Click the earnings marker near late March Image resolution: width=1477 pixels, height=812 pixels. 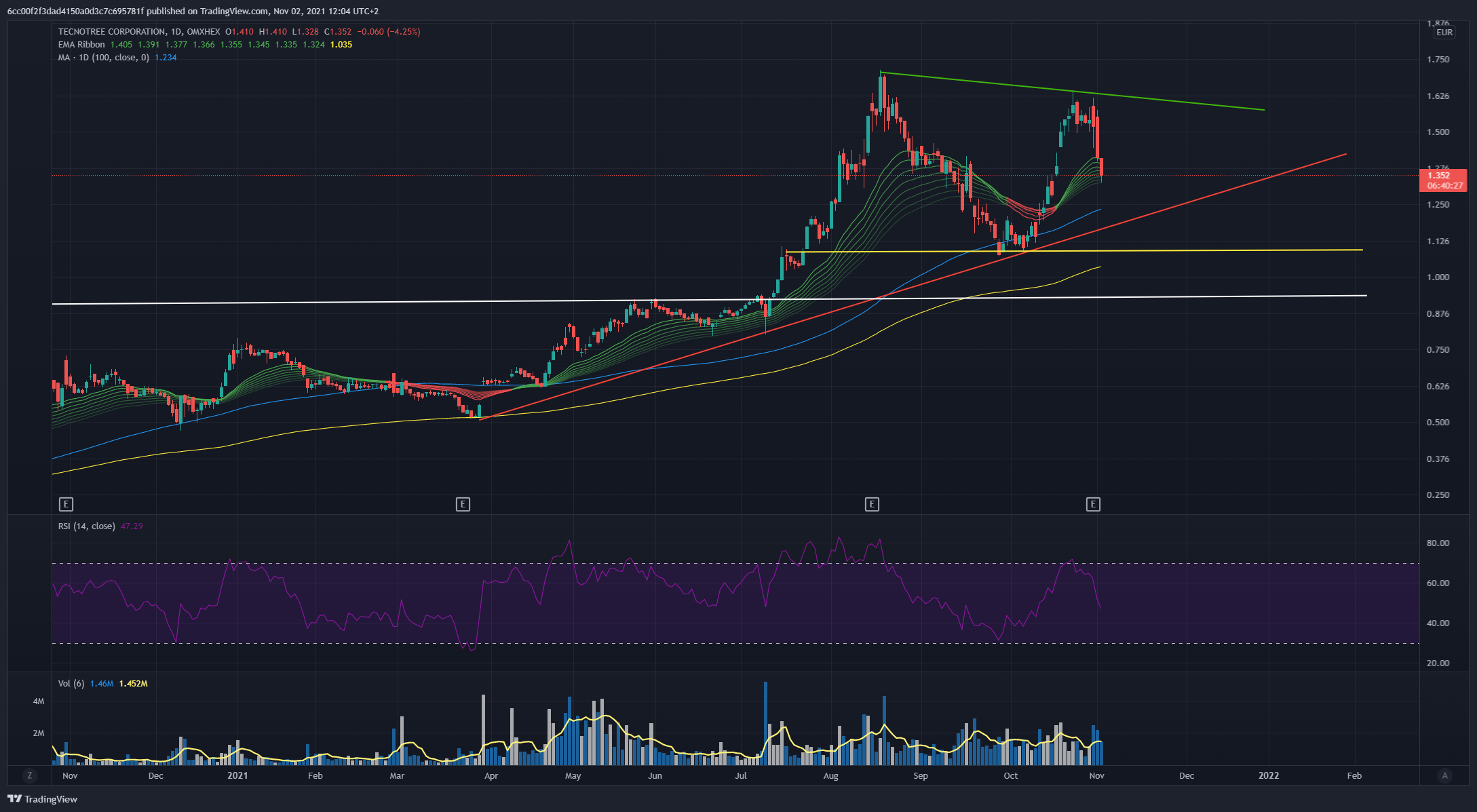(463, 504)
